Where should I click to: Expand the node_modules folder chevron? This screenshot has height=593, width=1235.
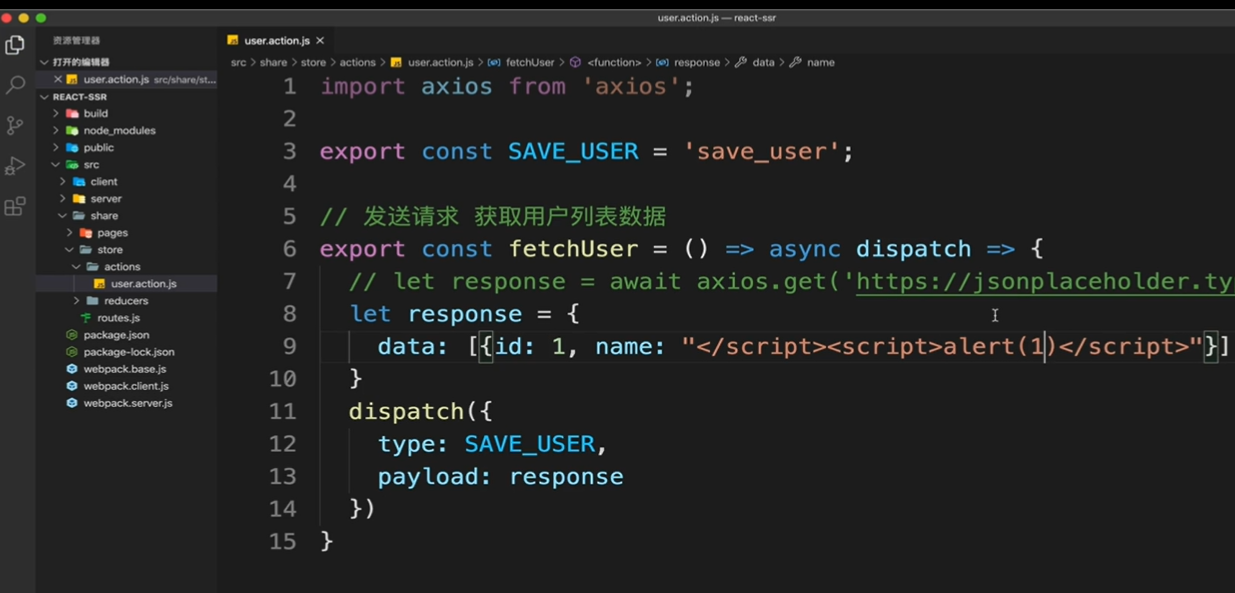pyautogui.click(x=56, y=131)
